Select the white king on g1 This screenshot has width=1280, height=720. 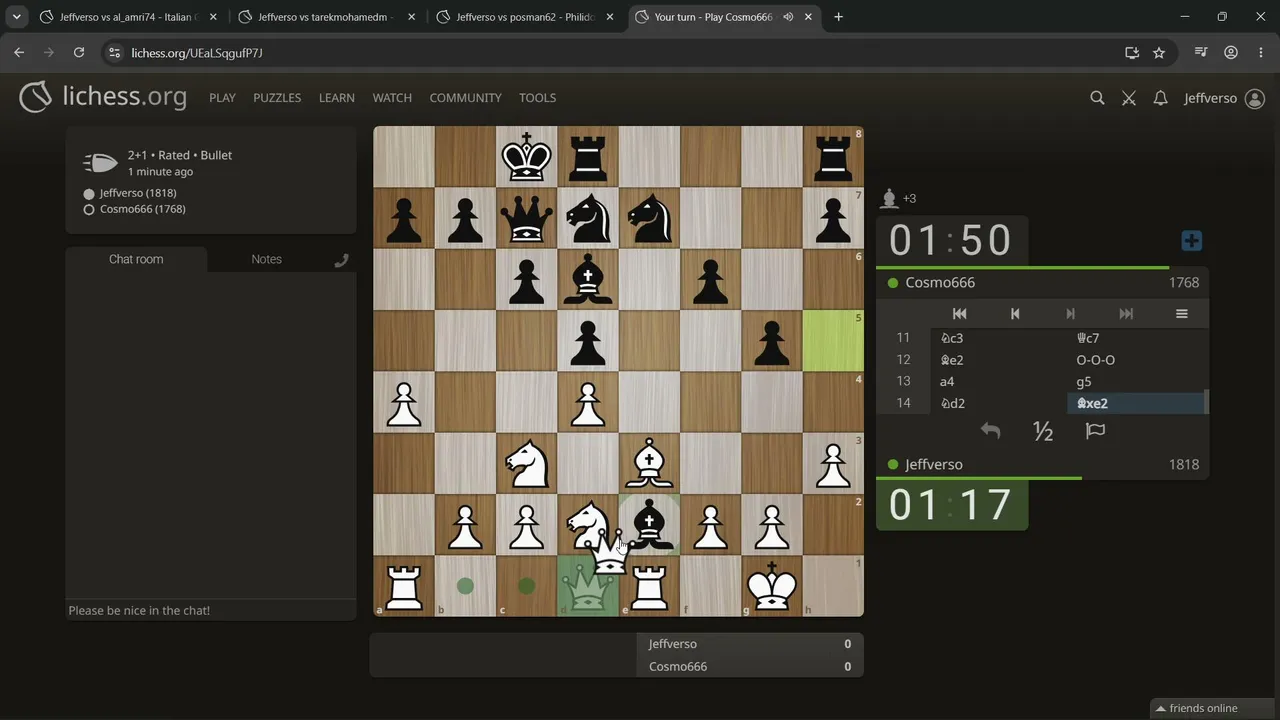772,586
